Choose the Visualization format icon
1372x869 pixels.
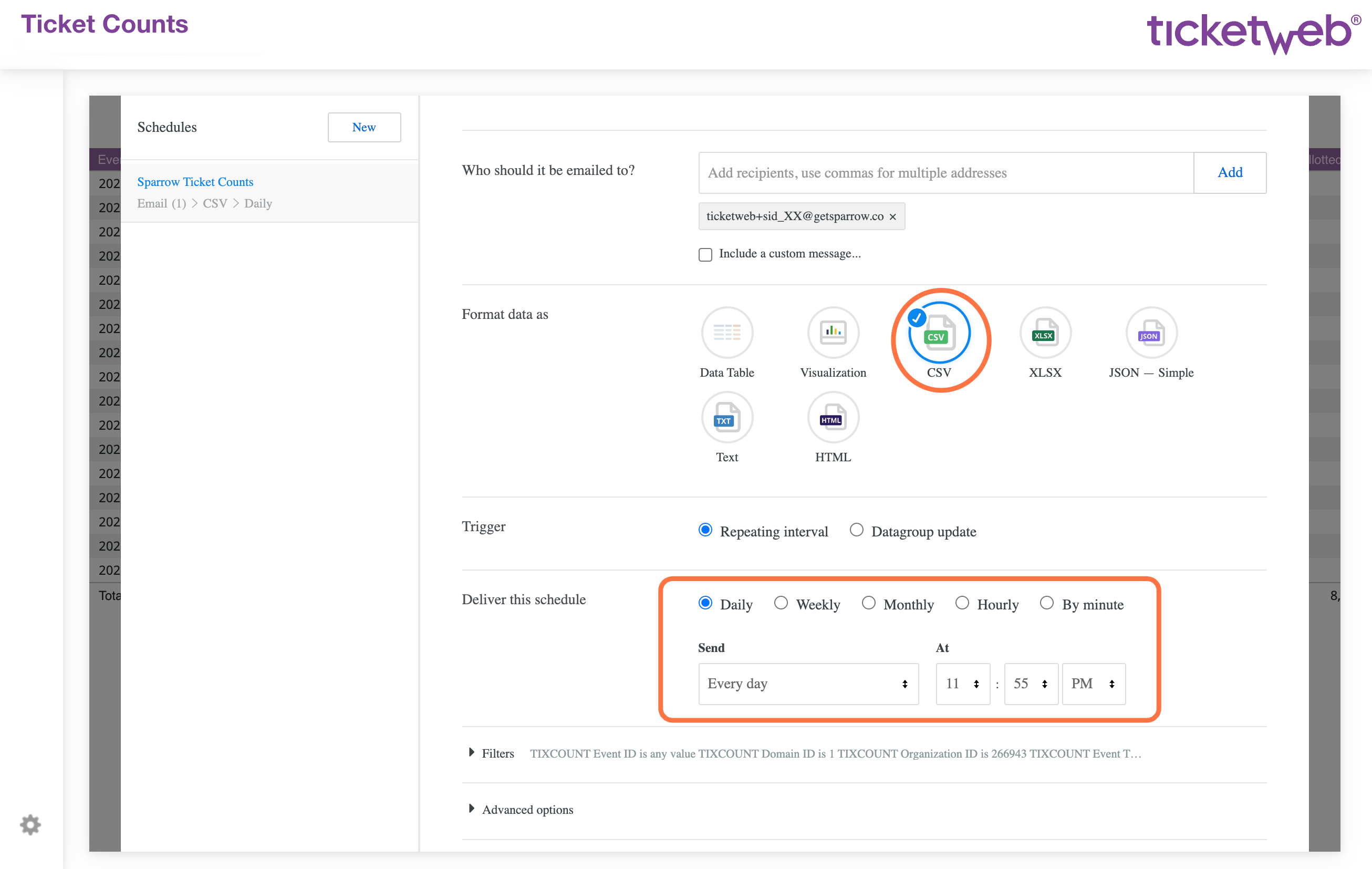(x=833, y=332)
